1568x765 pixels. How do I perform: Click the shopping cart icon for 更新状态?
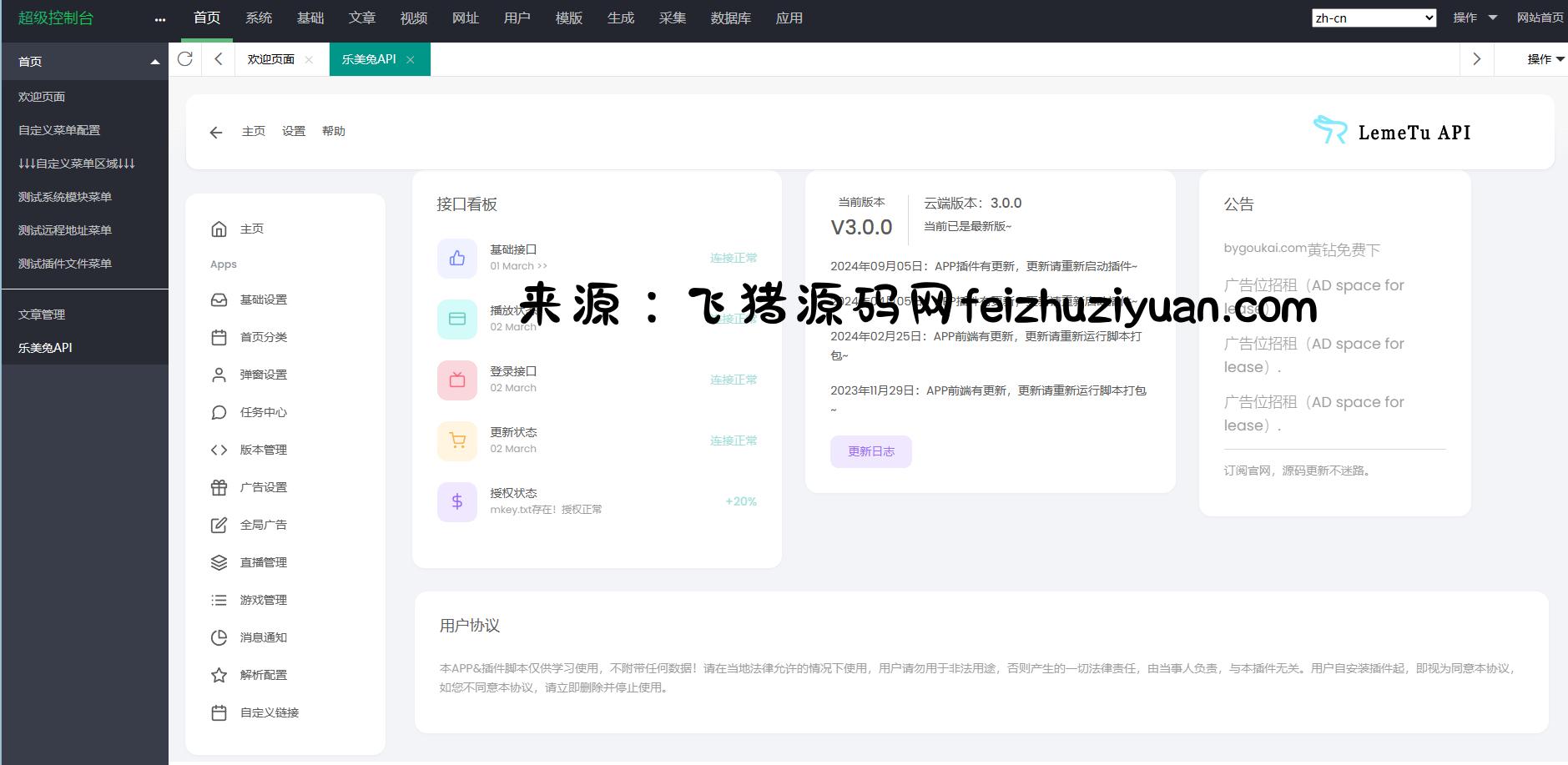[457, 440]
